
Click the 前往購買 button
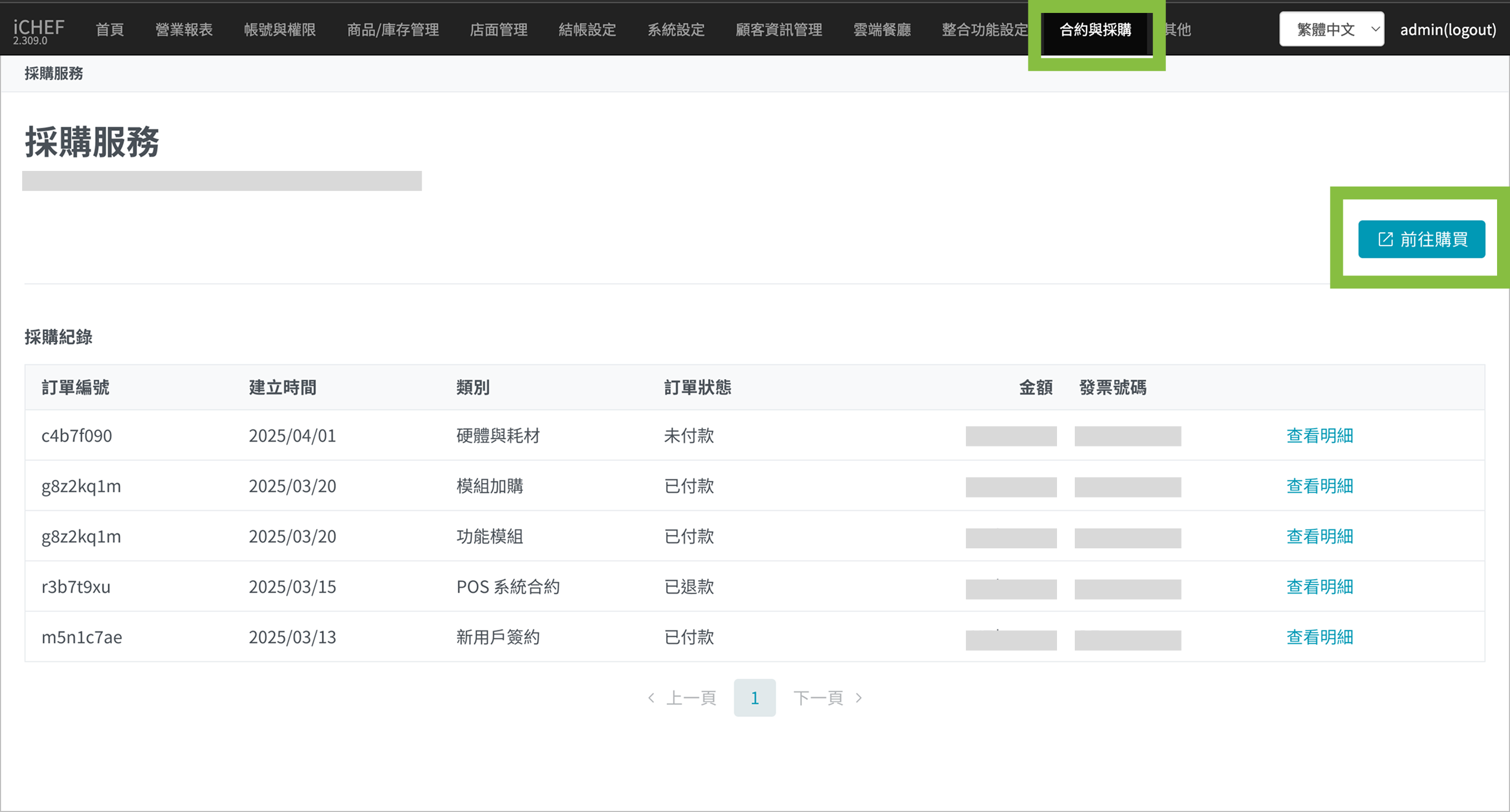(1421, 239)
